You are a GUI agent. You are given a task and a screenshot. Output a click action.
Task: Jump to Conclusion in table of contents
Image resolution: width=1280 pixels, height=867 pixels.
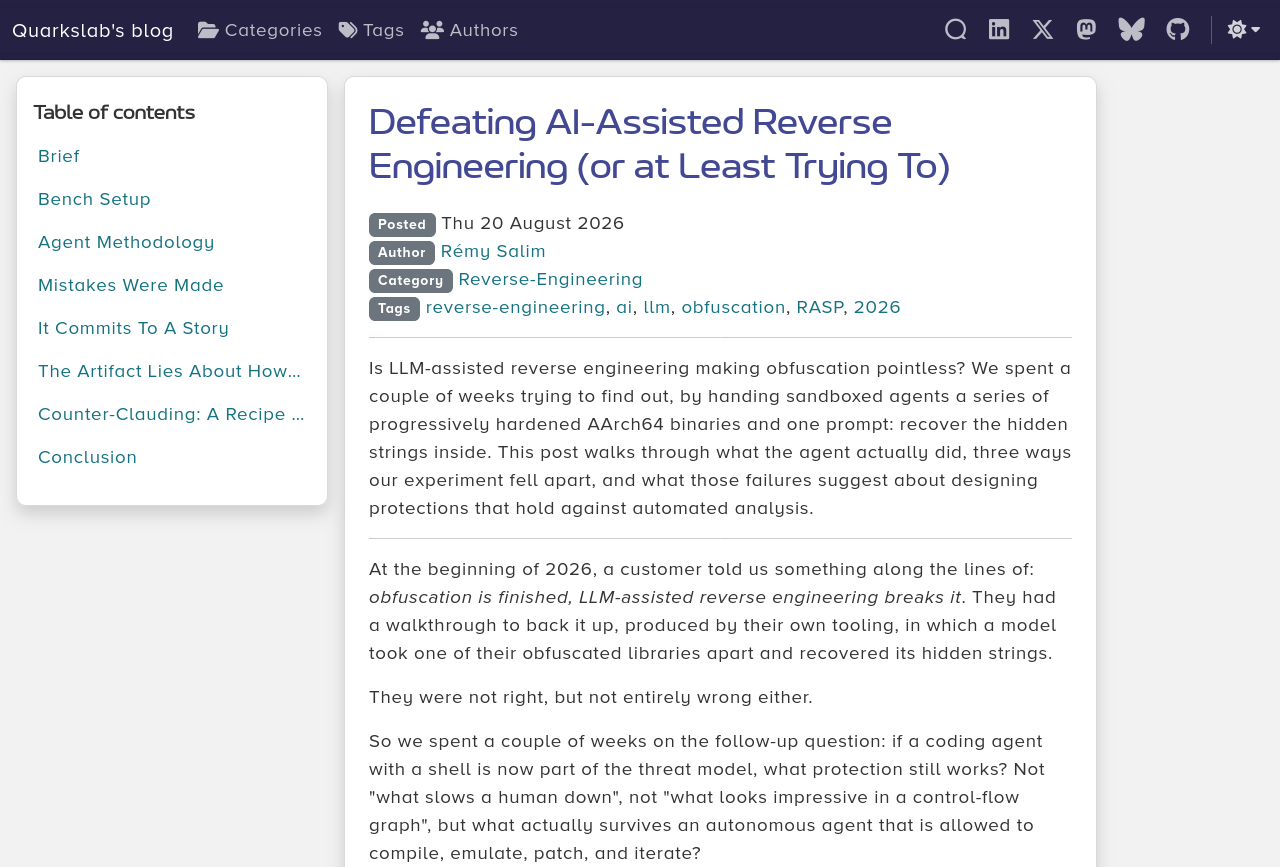tap(88, 457)
